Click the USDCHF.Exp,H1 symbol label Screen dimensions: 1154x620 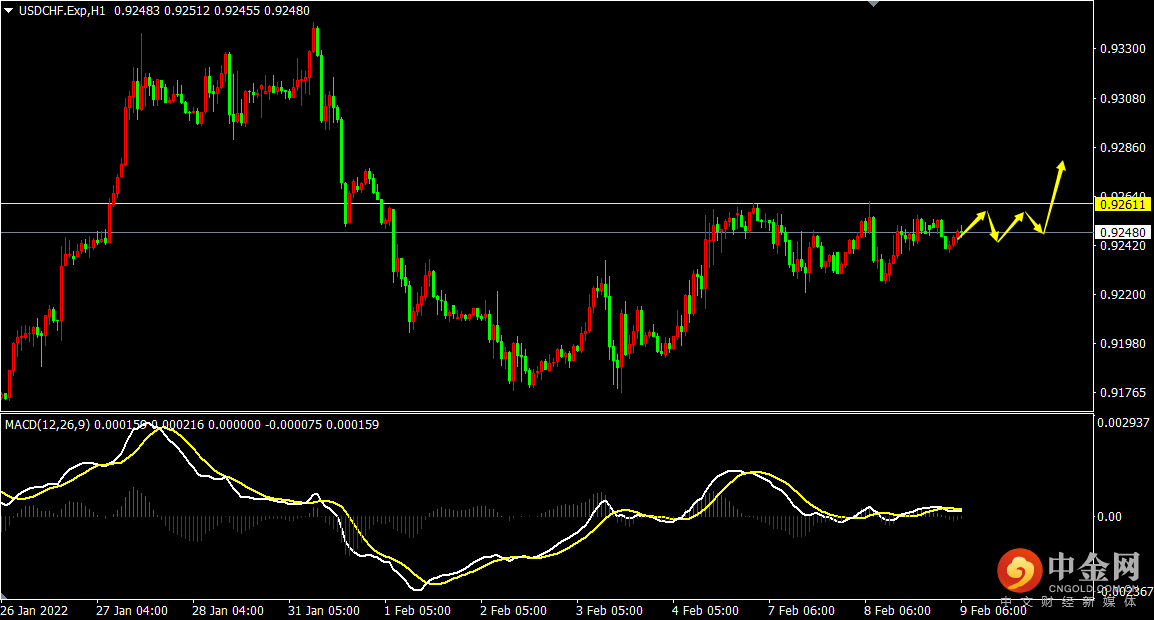pyautogui.click(x=62, y=11)
